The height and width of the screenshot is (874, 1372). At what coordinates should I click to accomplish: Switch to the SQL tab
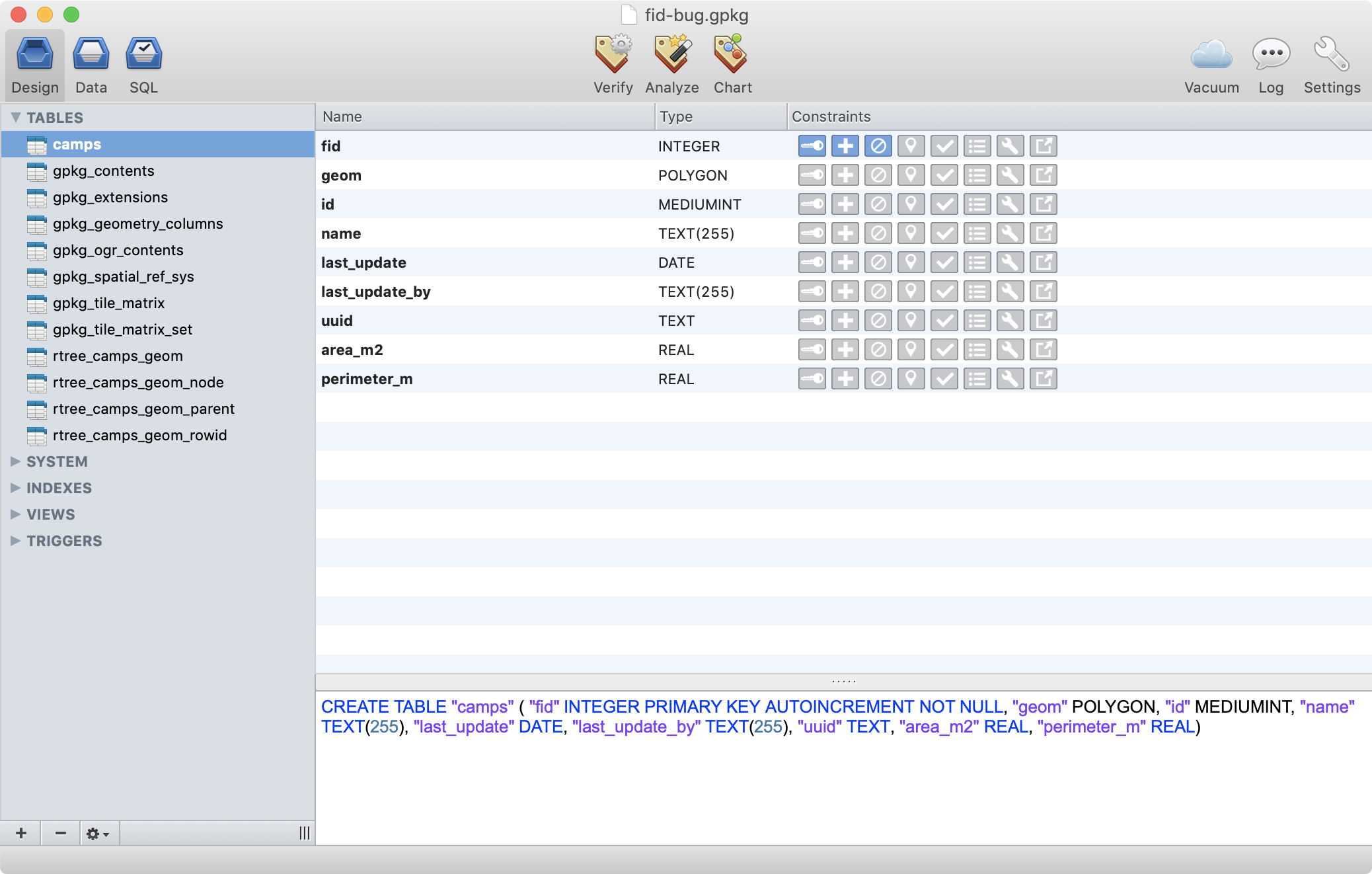coord(143,64)
